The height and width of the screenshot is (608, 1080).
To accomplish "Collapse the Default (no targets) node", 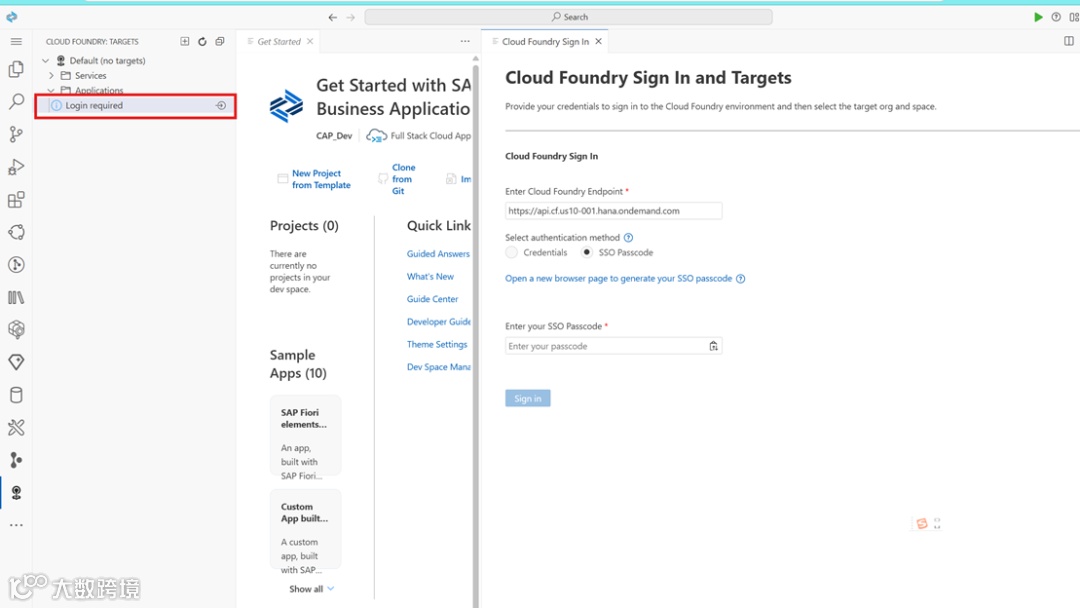I will (x=45, y=61).
